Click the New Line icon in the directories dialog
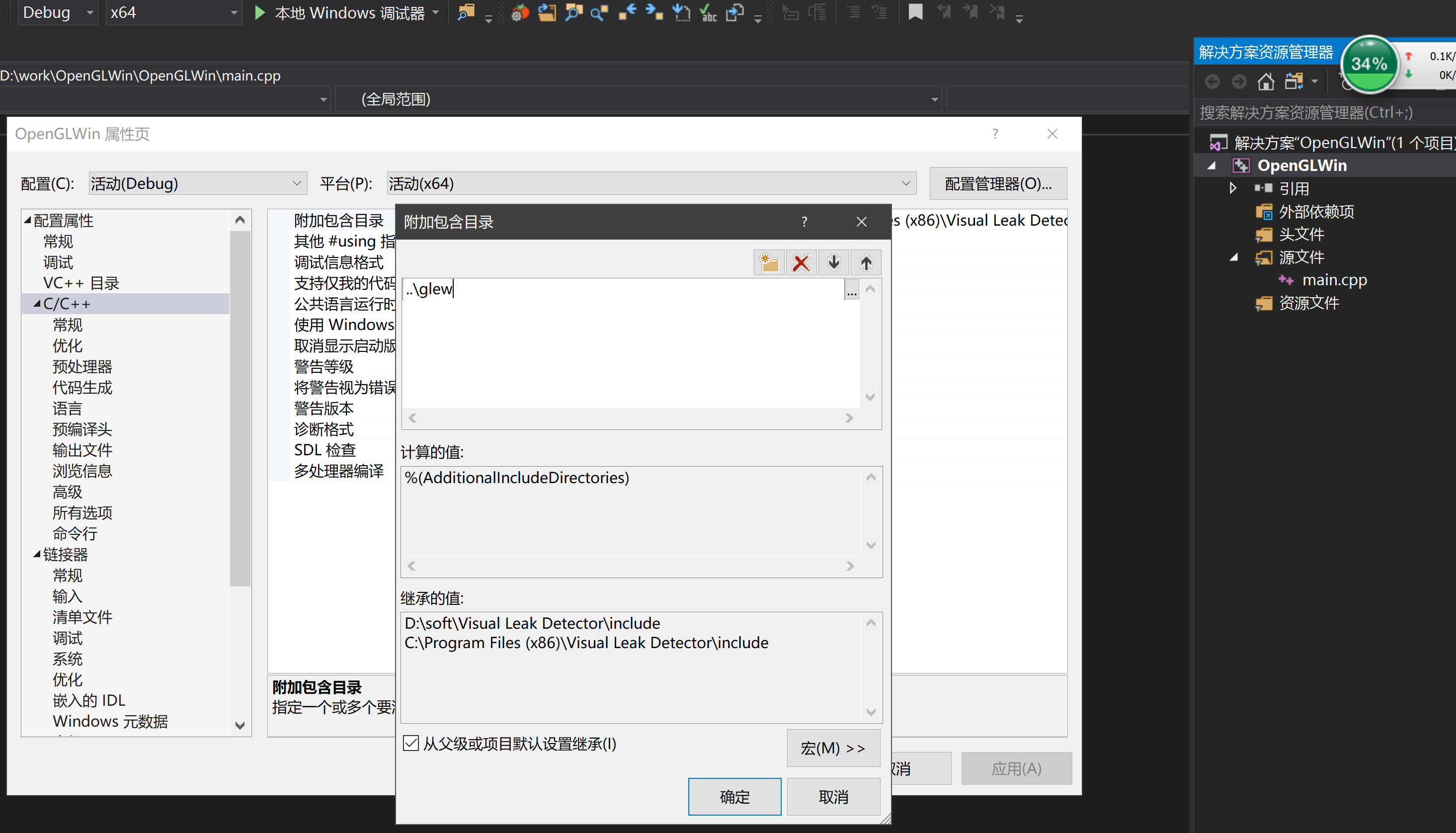 [x=769, y=262]
